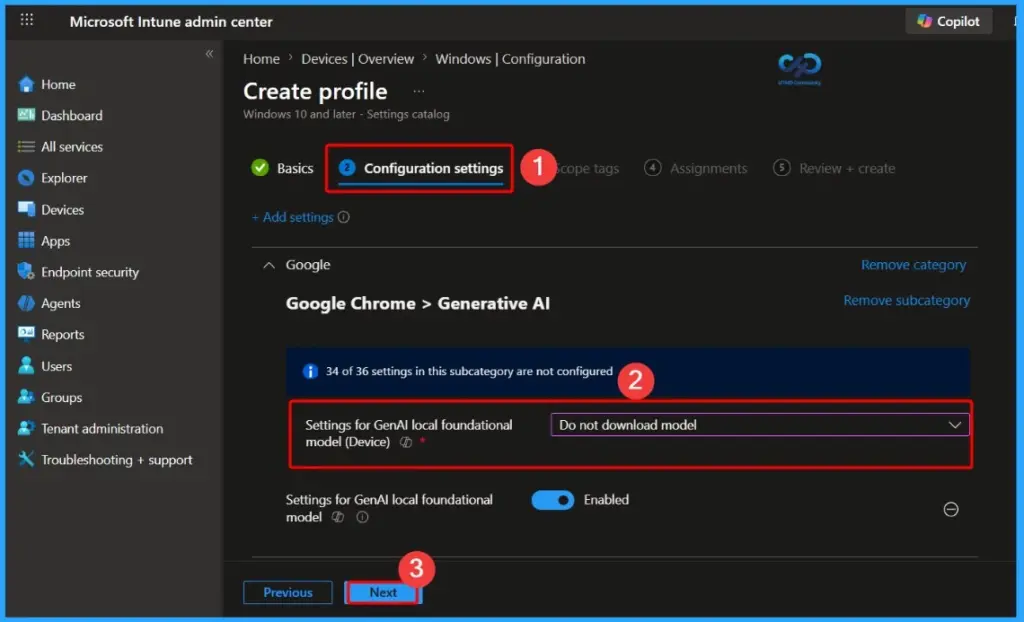Click the Previous button

coord(288,593)
